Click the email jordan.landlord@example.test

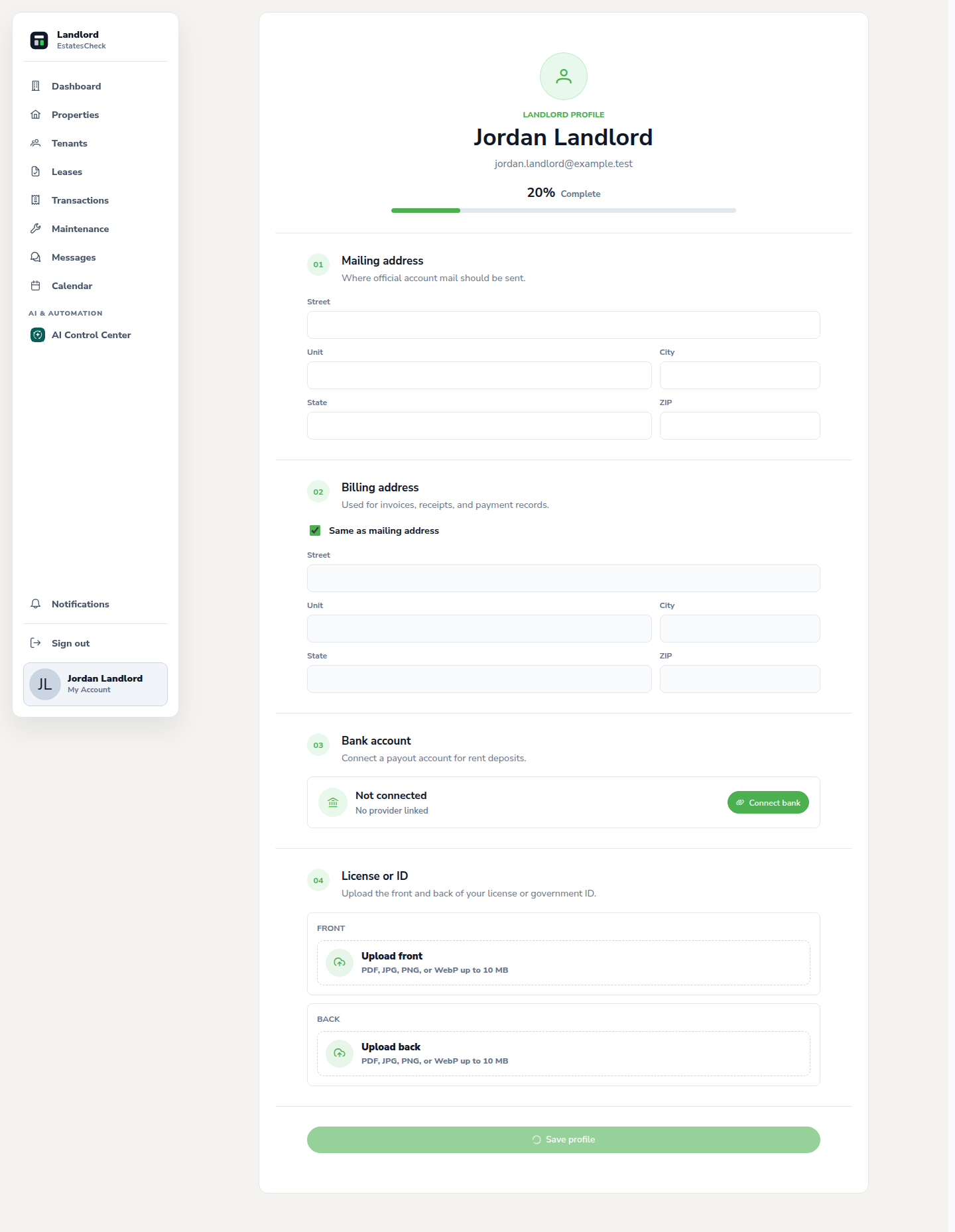564,164
